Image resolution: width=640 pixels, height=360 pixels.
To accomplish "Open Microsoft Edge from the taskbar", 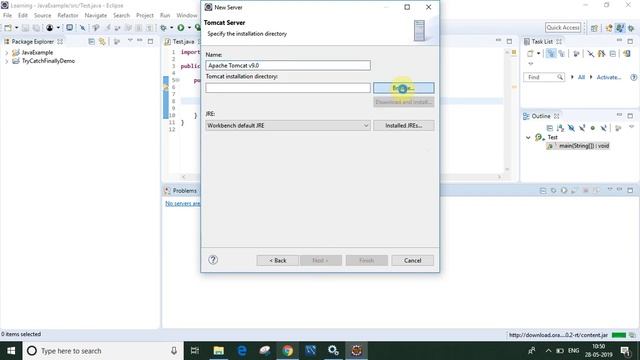I will (242, 351).
